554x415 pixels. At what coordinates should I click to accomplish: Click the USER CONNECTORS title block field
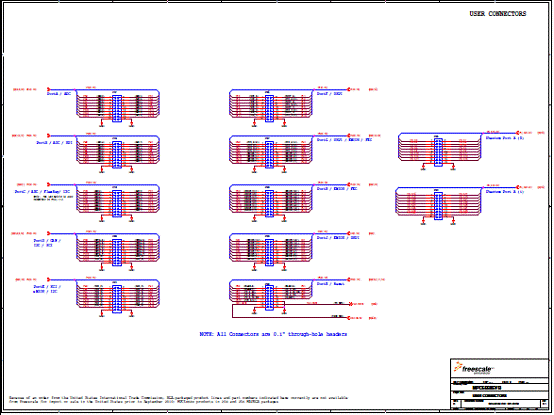pyautogui.click(x=489, y=396)
